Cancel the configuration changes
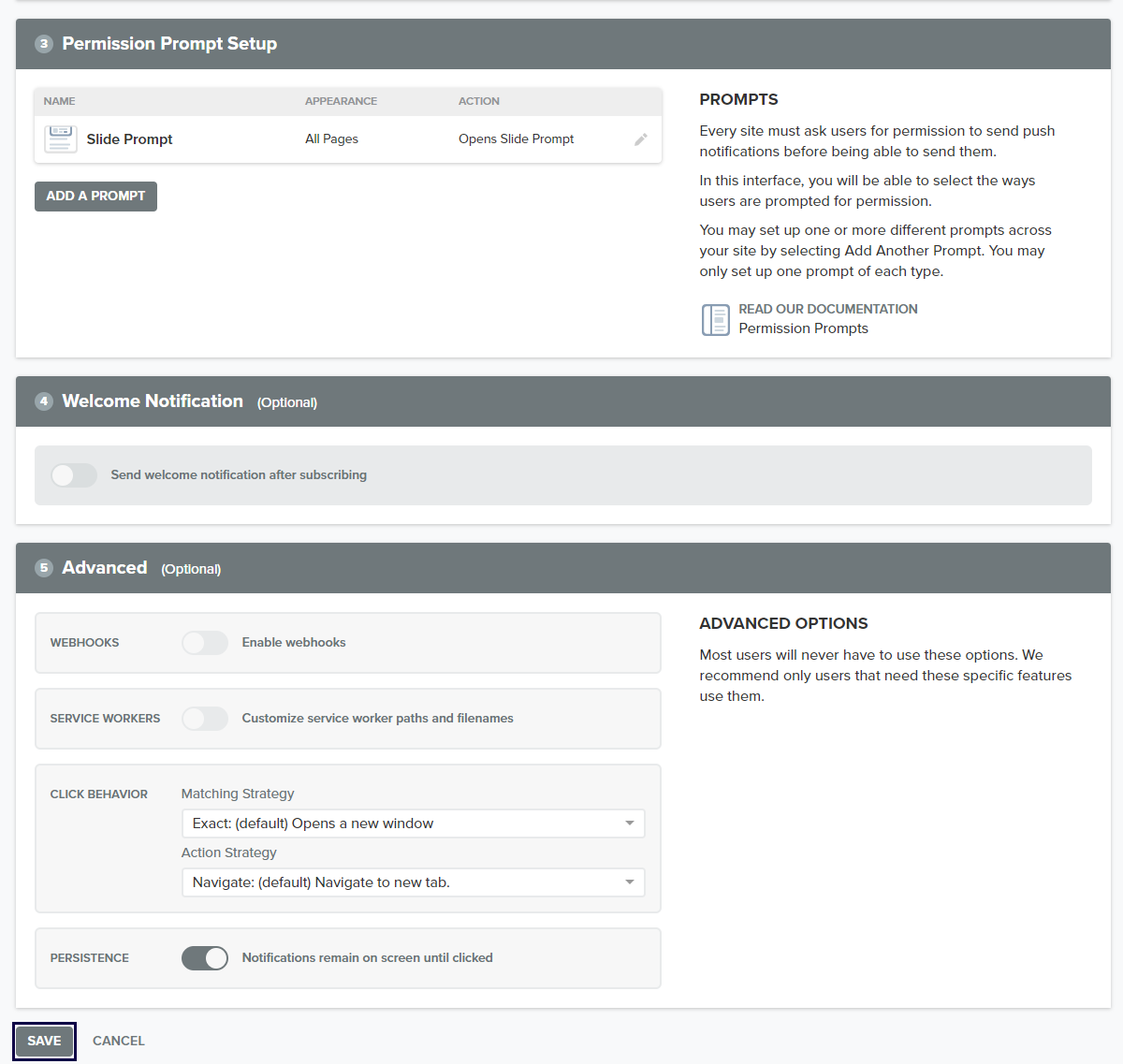This screenshot has width=1123, height=1064. pos(119,1041)
